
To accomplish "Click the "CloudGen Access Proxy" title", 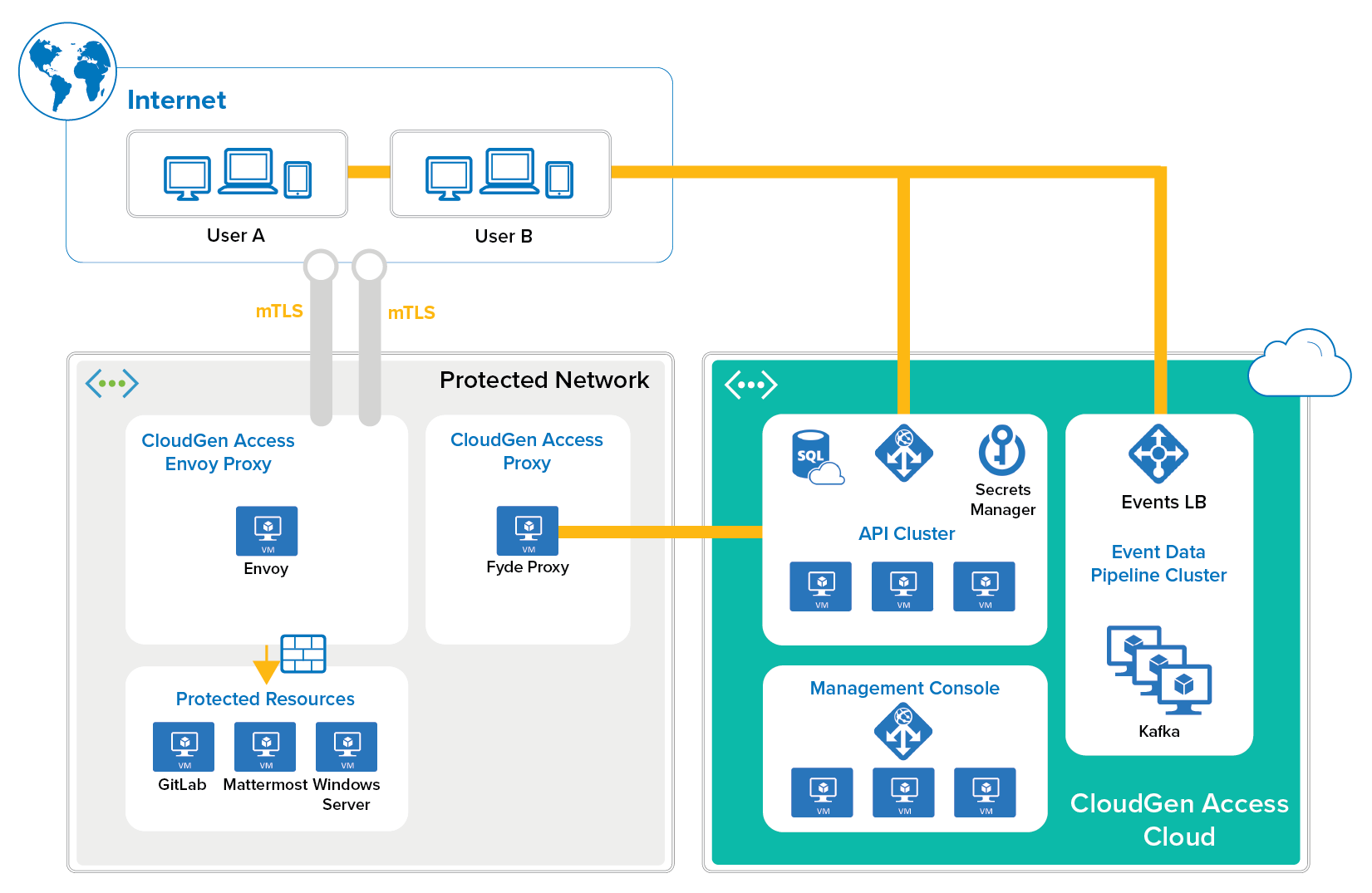I will point(527,451).
